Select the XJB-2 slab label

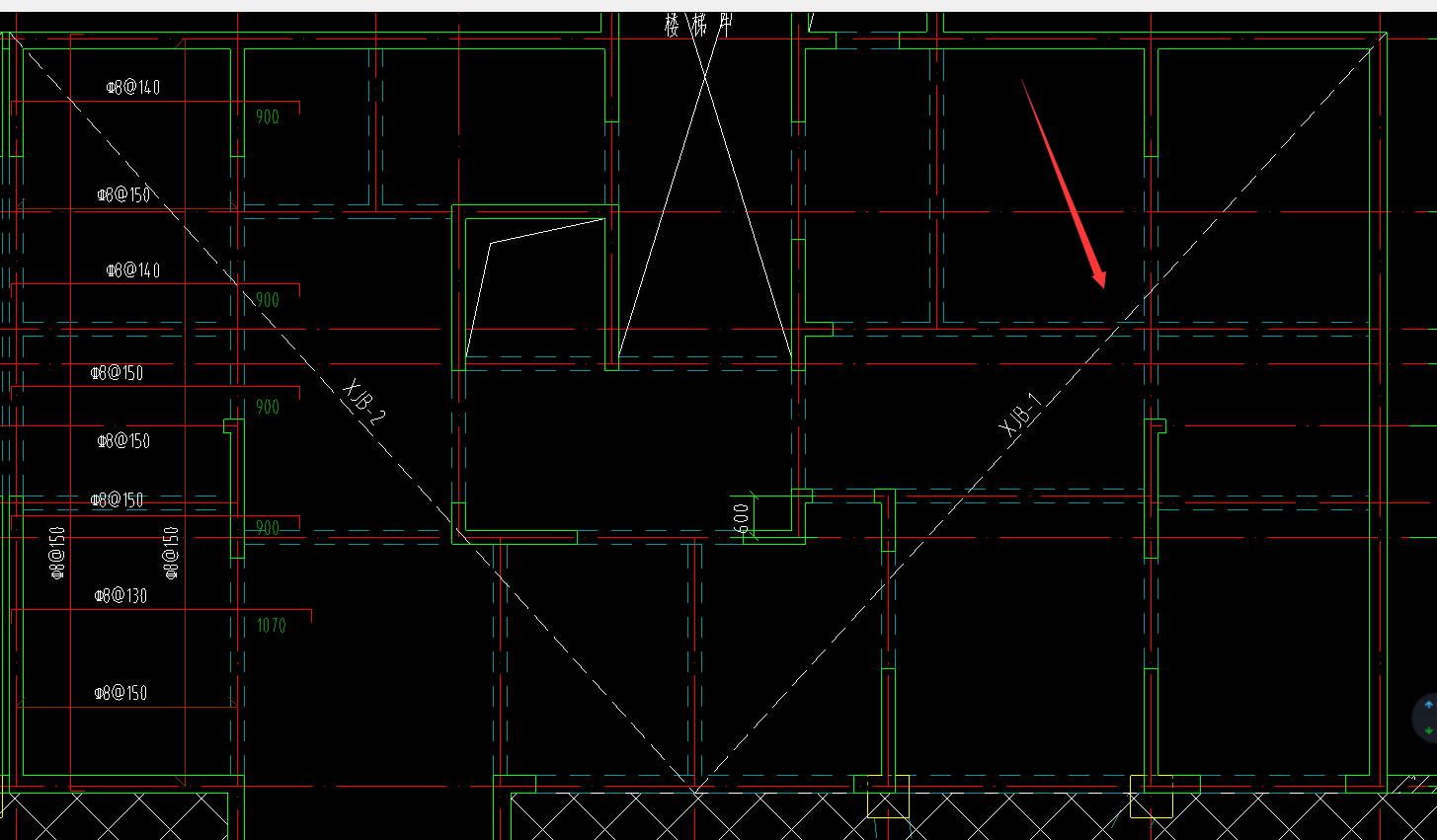pyautogui.click(x=362, y=402)
